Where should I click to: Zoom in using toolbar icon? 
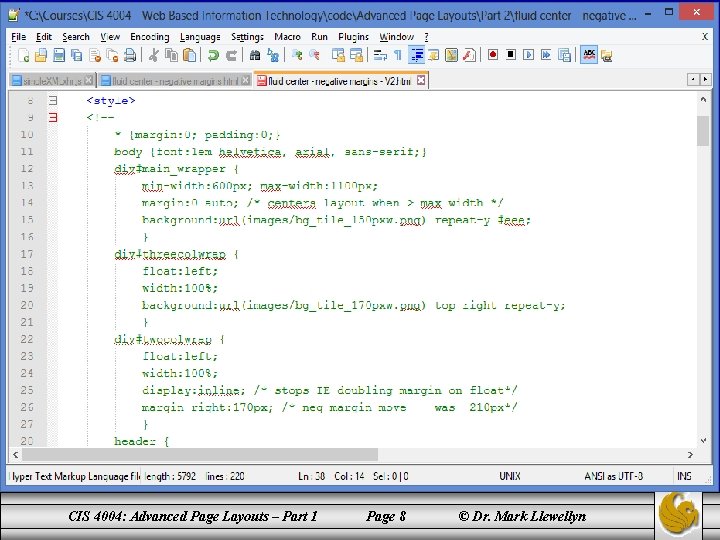click(x=297, y=56)
